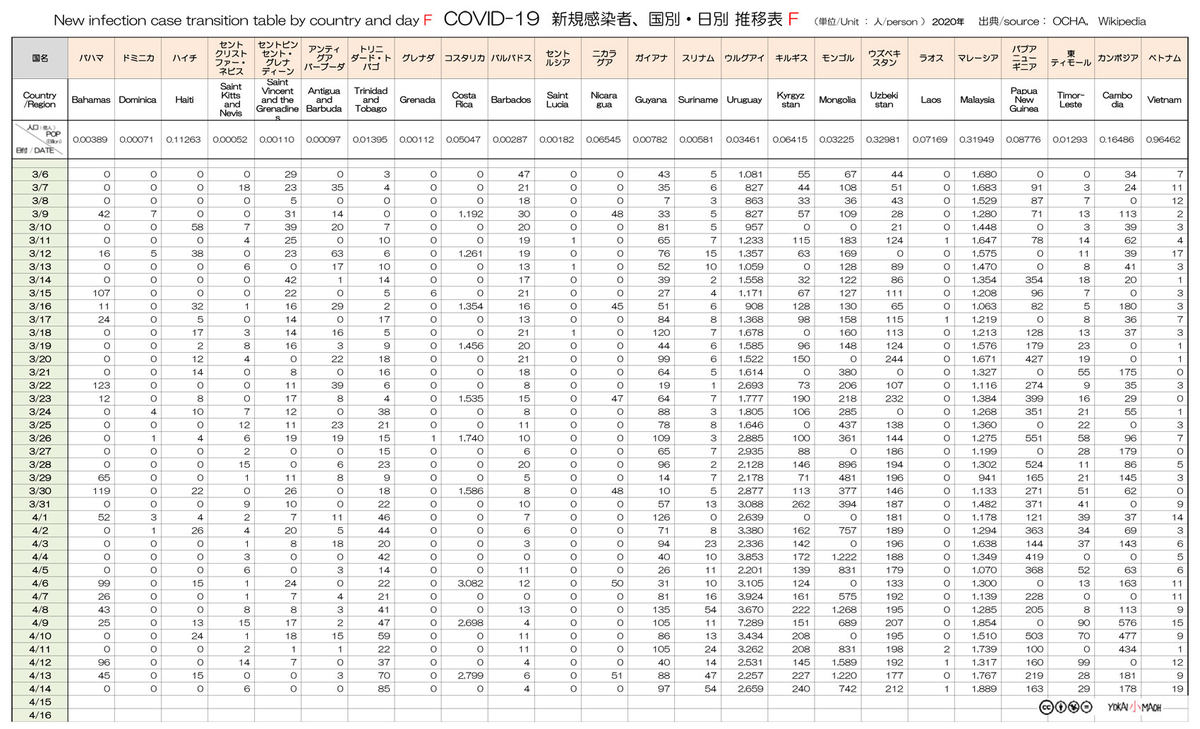Image resolution: width=1200 pixels, height=729 pixels.
Task: Select the Antigua and Barbuda header
Action: [x=323, y=100]
